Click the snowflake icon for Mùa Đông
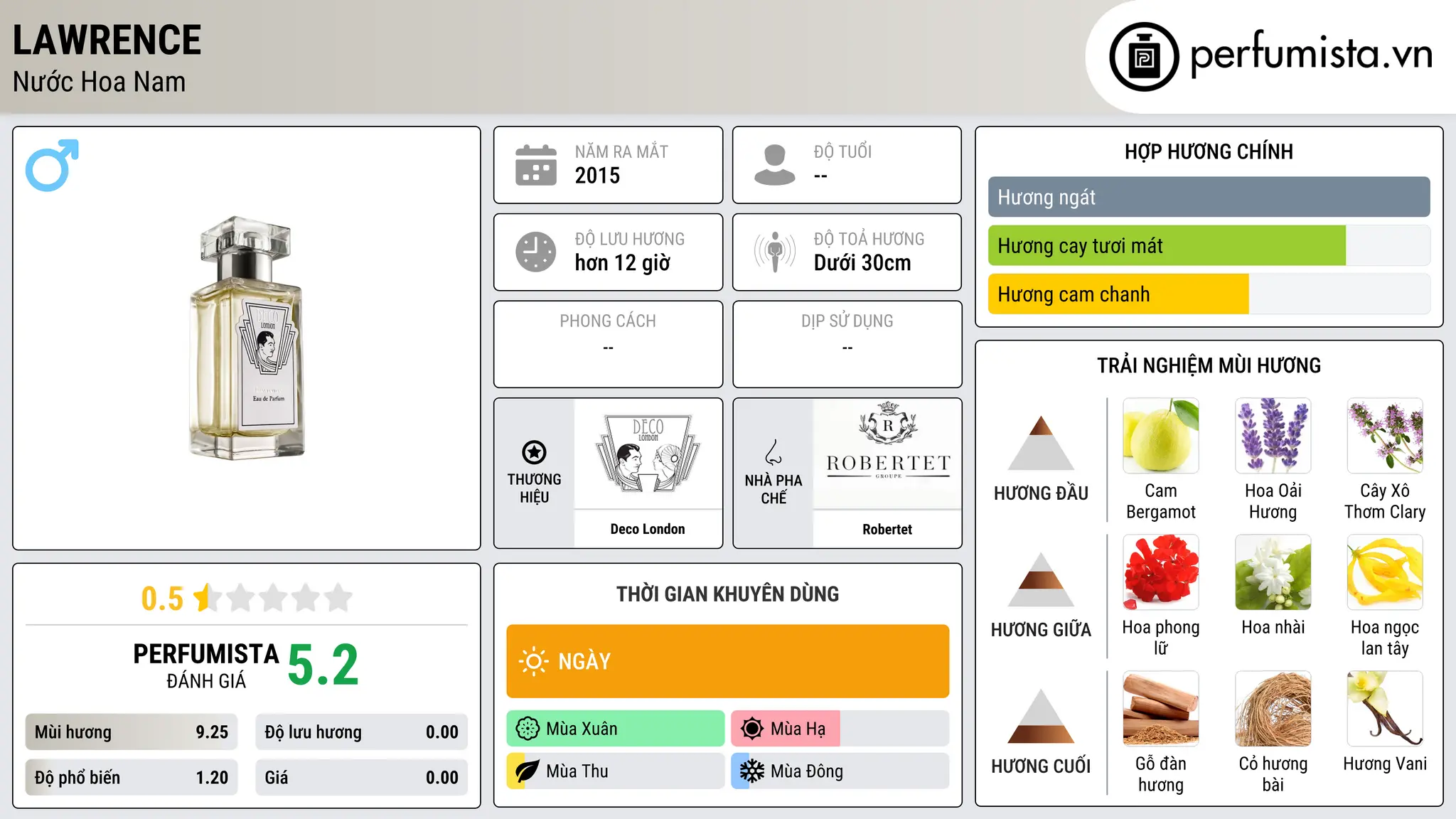The height and width of the screenshot is (819, 1456). pyautogui.click(x=752, y=771)
